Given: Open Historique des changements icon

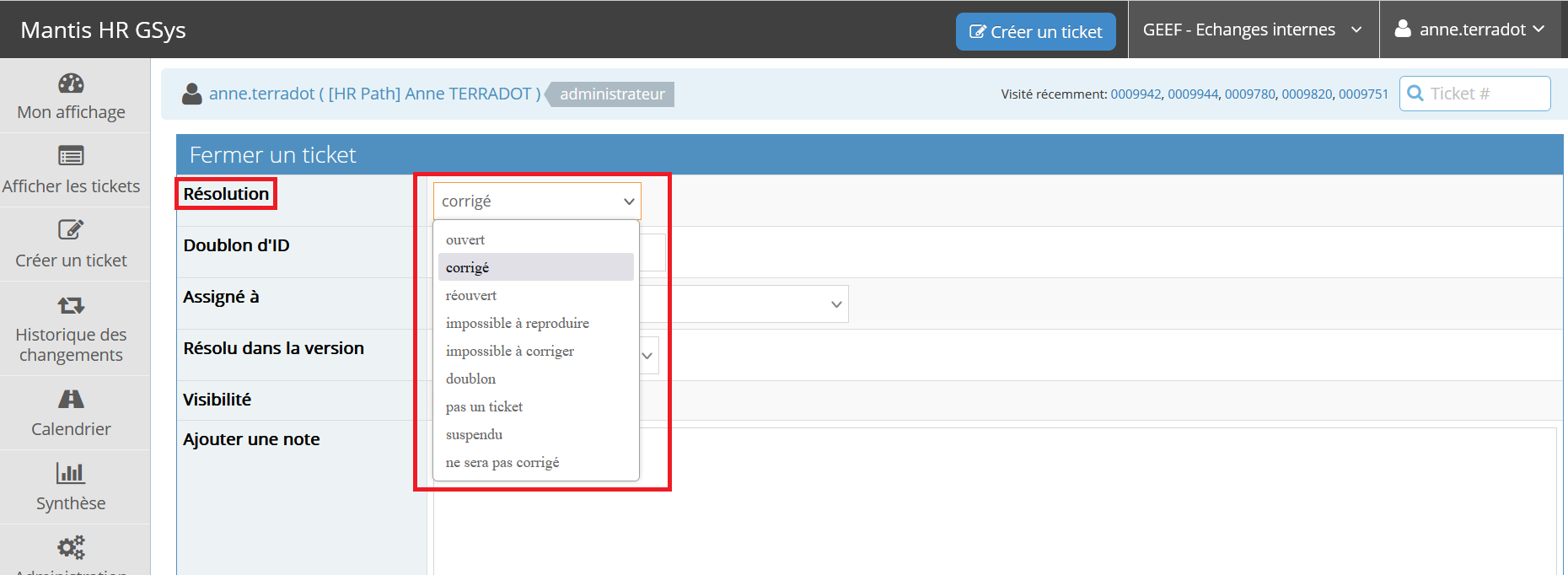Looking at the screenshot, I should (71, 305).
